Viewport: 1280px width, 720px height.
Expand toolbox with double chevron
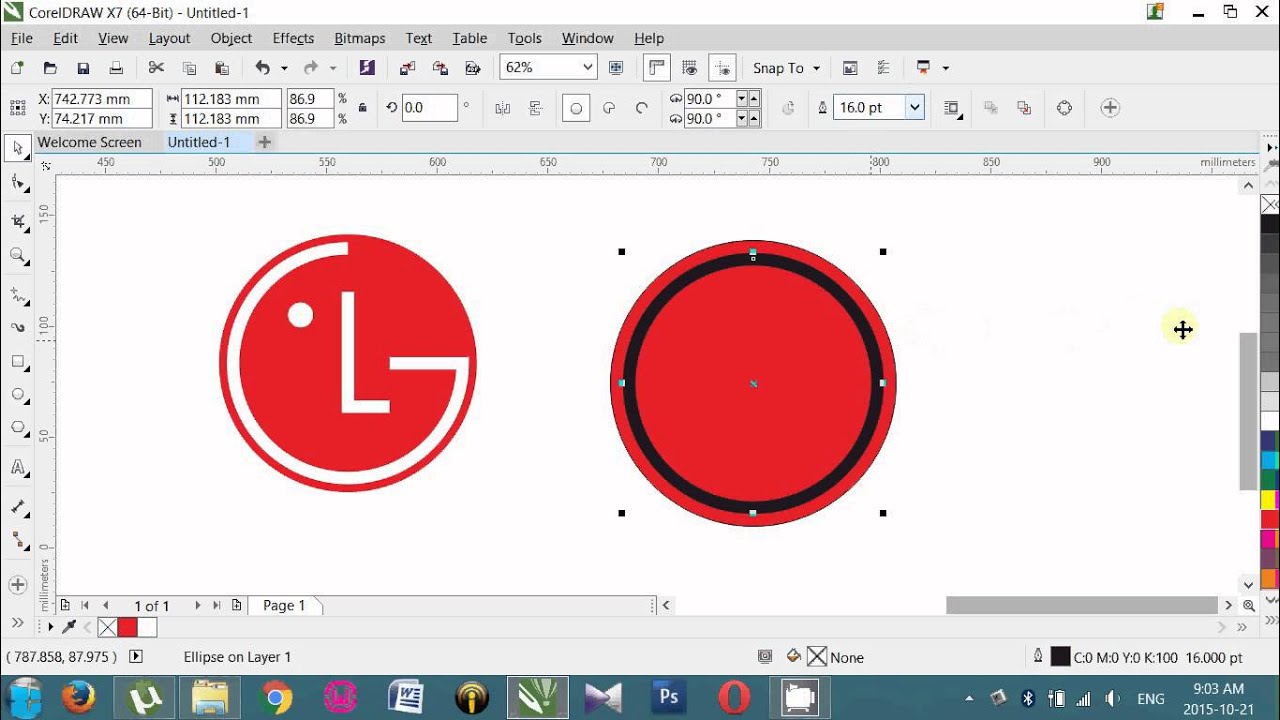(17, 623)
